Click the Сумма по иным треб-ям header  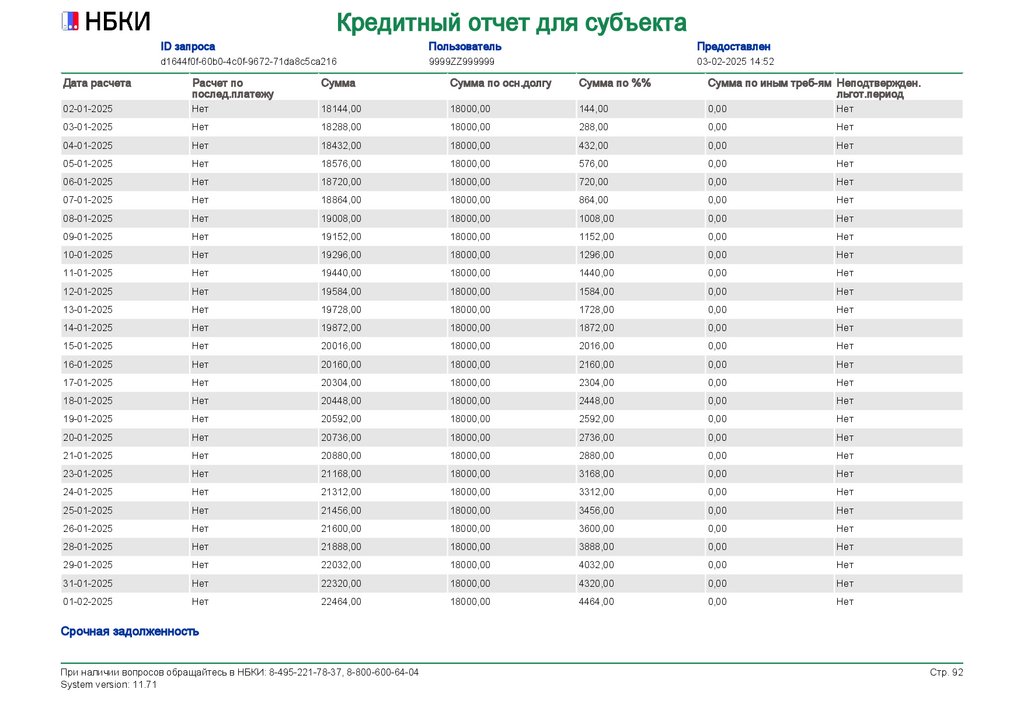click(x=769, y=83)
